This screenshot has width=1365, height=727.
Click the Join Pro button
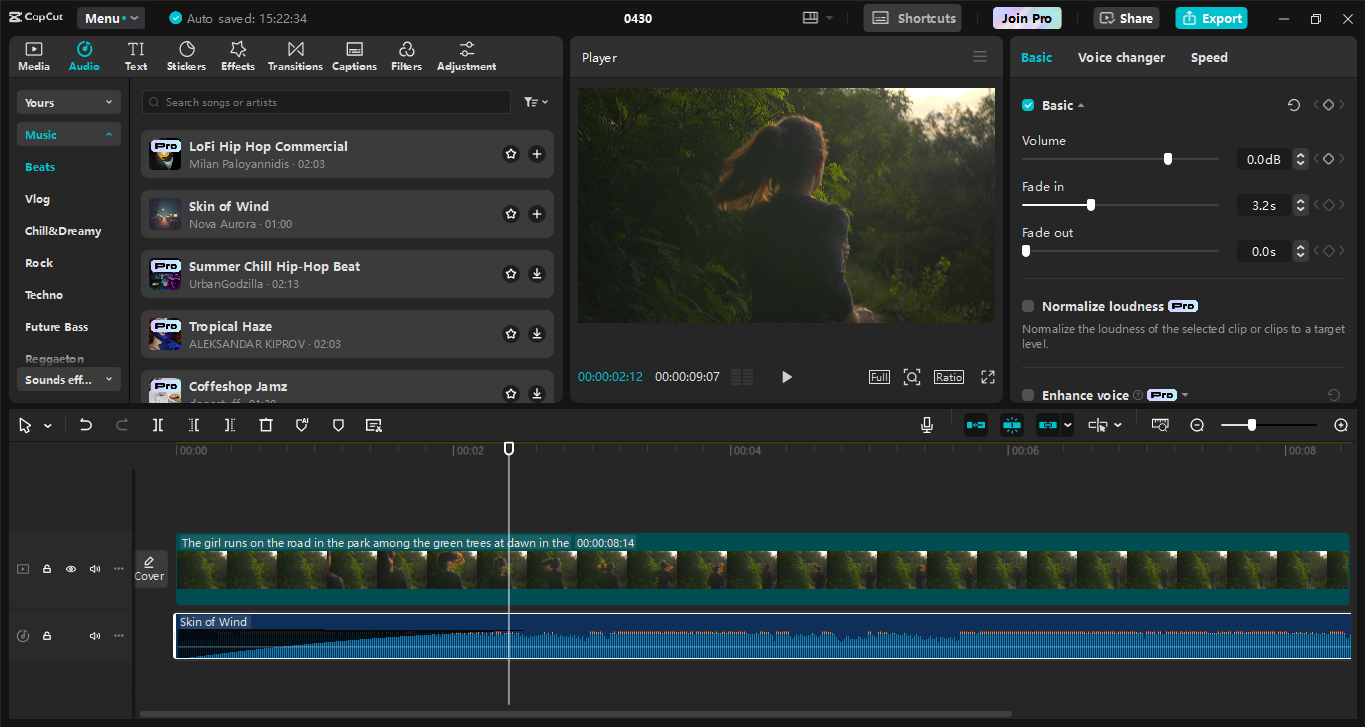1027,18
